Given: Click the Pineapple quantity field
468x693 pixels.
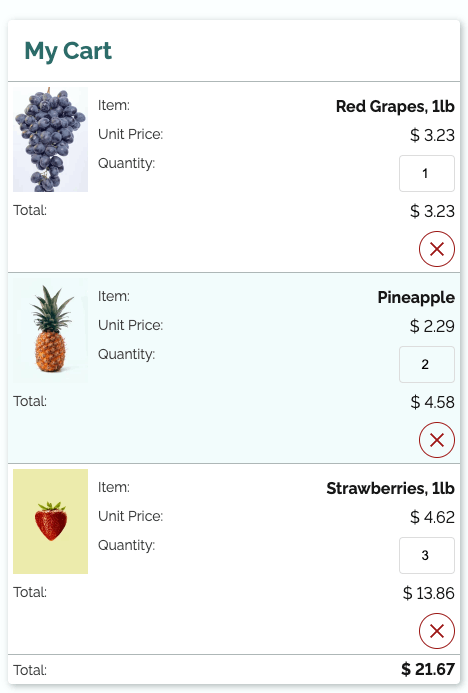Looking at the screenshot, I should 427,364.
